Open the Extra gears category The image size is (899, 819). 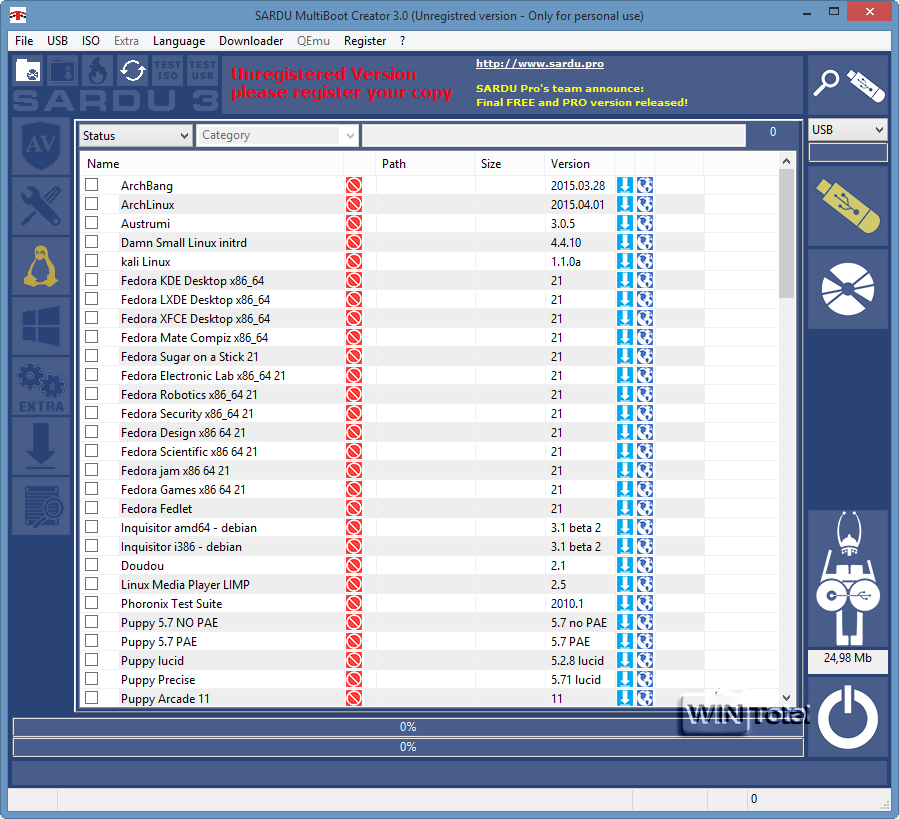(x=41, y=386)
